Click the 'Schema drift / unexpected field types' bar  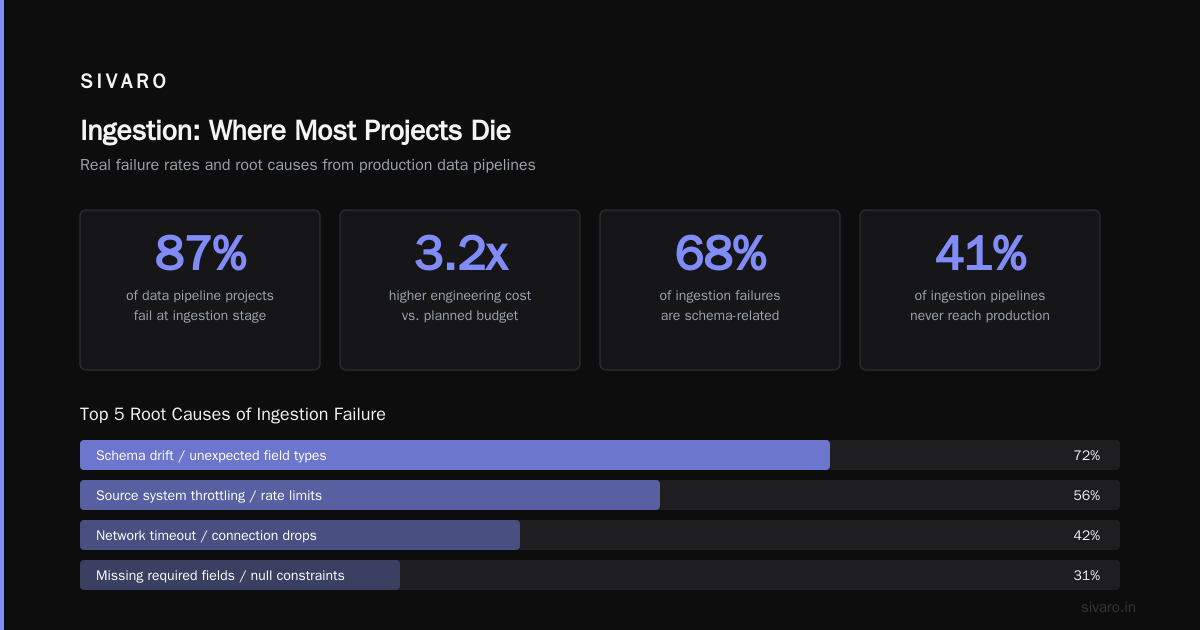point(455,455)
